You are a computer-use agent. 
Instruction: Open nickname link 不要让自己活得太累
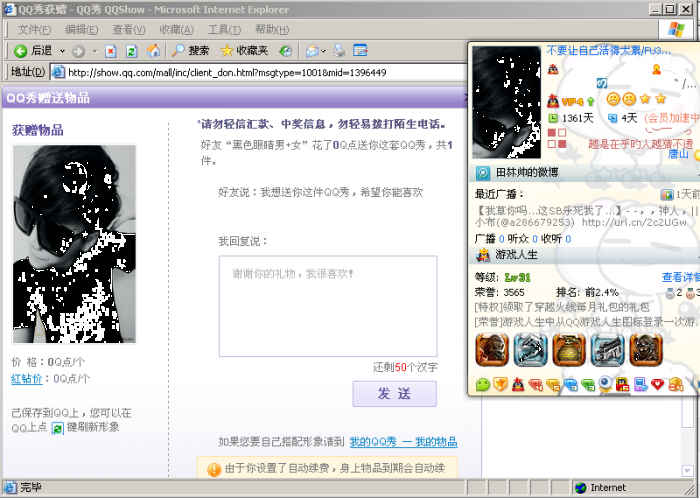pyautogui.click(x=608, y=50)
